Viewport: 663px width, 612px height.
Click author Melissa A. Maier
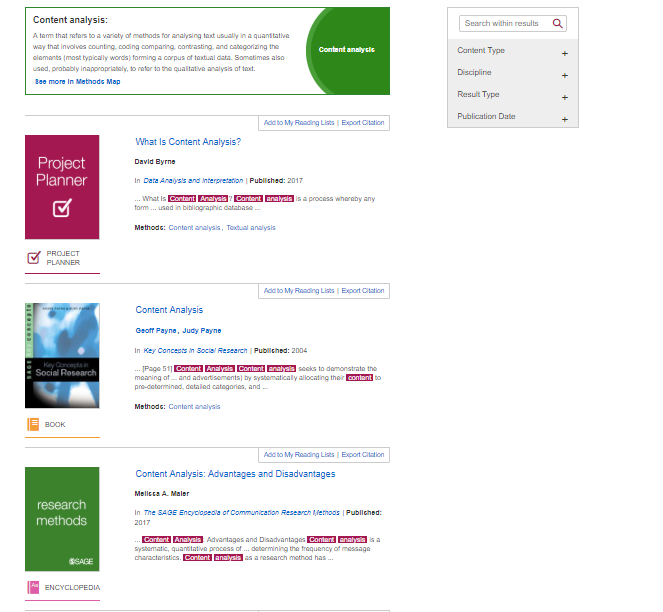163,494
